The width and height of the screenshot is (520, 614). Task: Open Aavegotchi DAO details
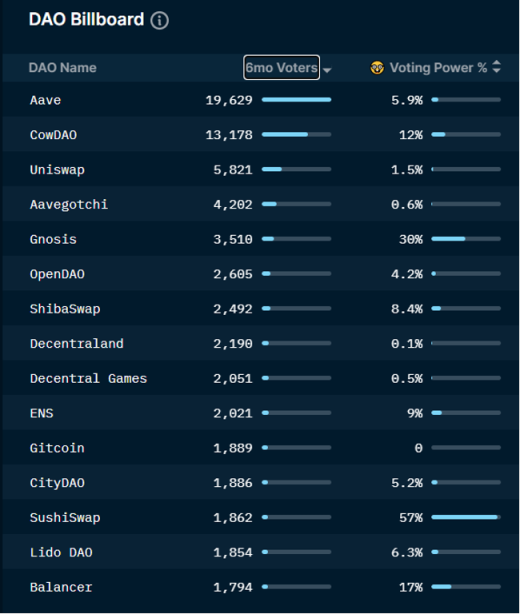(x=260, y=204)
